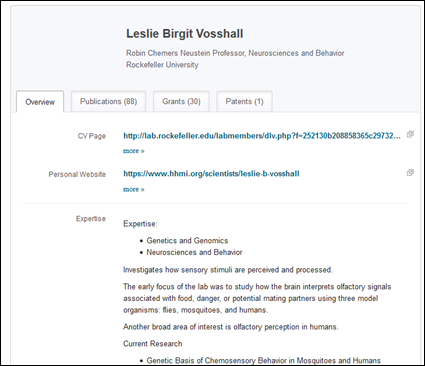Open the lab.rockefeller.edu CV page link
Screen dimensions: 425x366
point(262,136)
